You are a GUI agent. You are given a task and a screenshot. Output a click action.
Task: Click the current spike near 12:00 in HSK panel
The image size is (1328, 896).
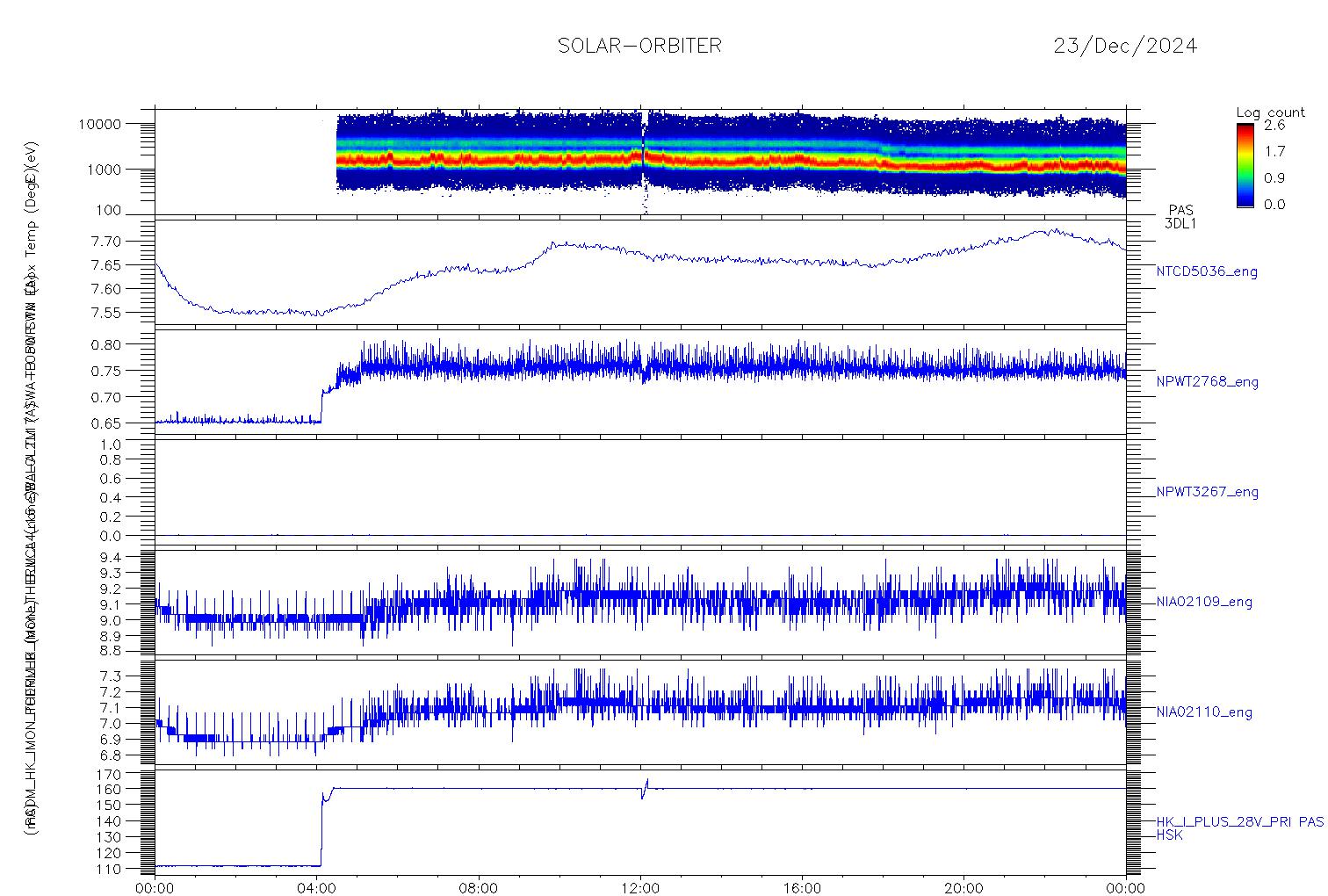pyautogui.click(x=646, y=788)
